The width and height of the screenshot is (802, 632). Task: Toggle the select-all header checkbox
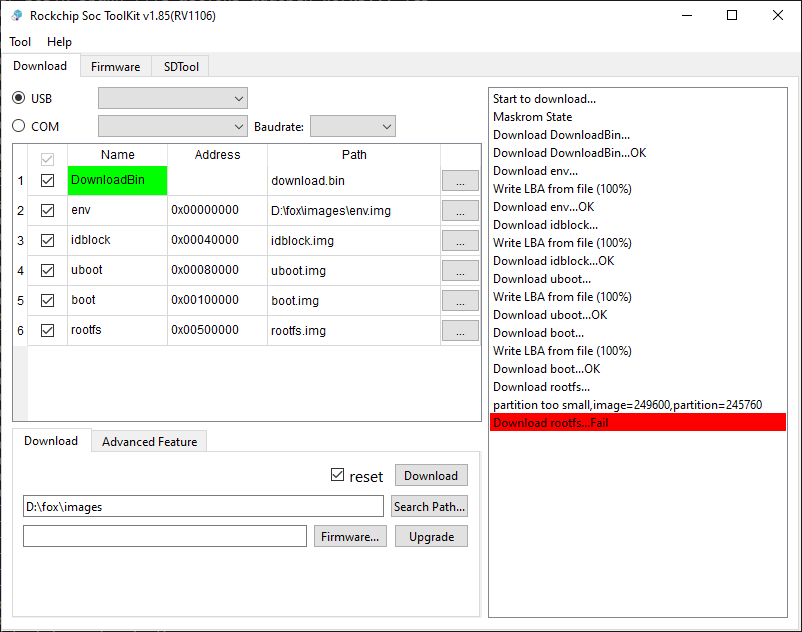coord(47,158)
